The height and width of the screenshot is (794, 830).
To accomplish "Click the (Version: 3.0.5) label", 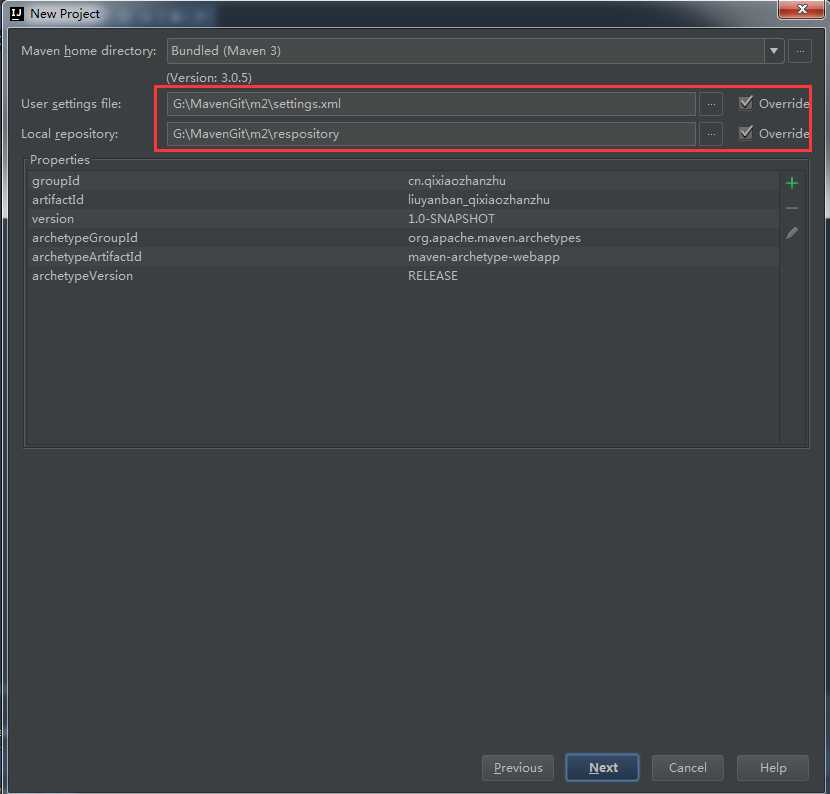I will [x=209, y=78].
